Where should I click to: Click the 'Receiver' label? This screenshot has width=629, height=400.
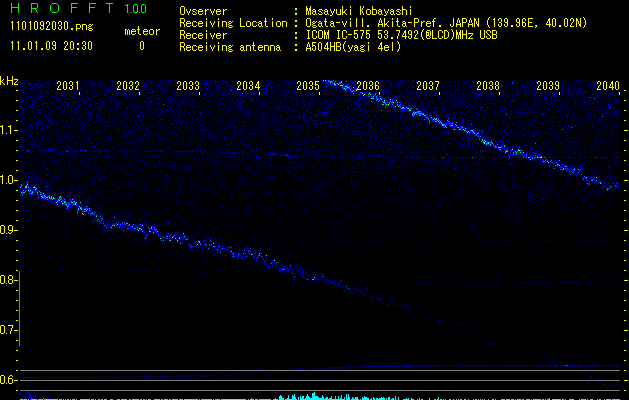coord(203,35)
